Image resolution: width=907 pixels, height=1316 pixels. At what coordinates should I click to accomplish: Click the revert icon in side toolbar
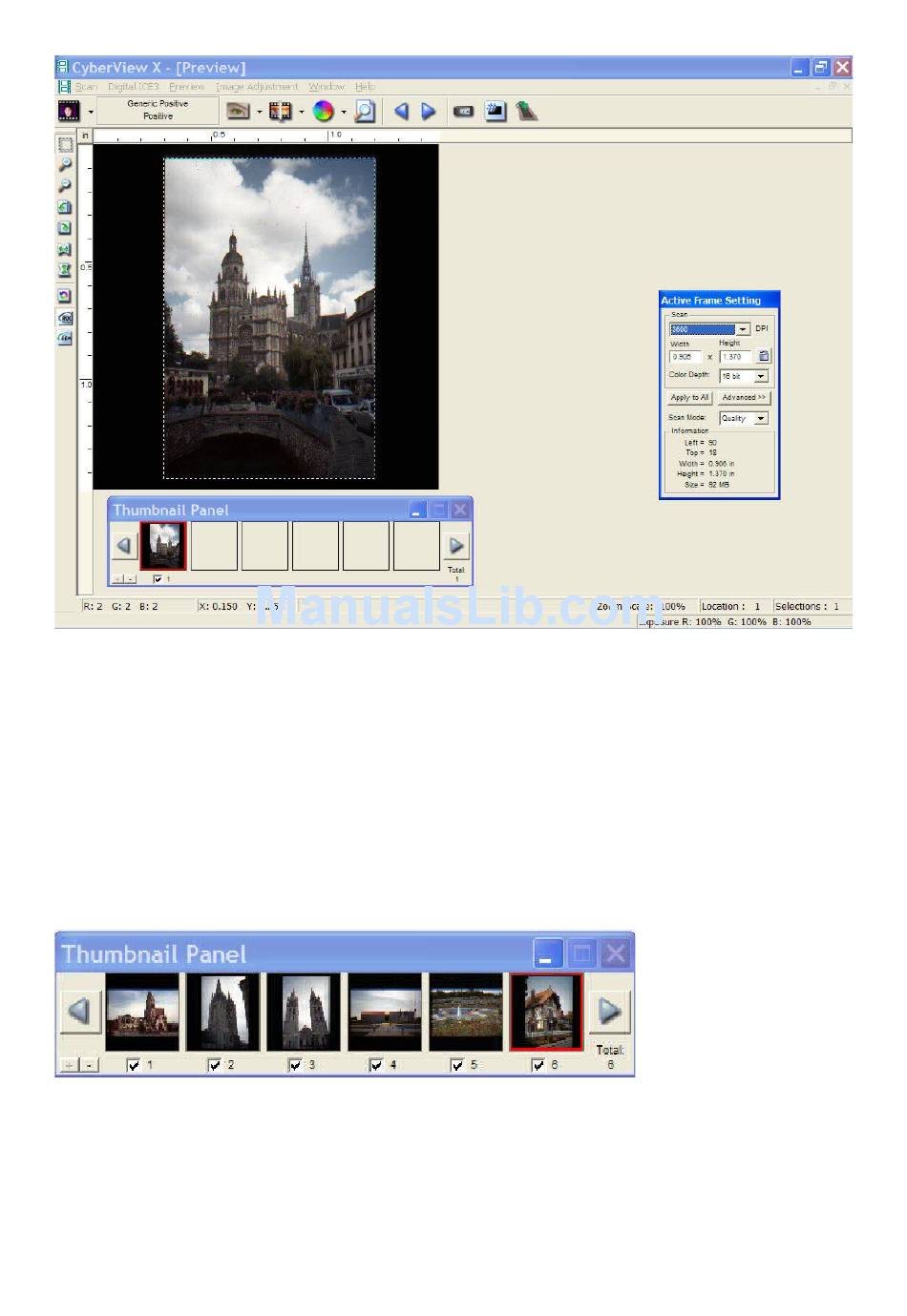tap(65, 296)
